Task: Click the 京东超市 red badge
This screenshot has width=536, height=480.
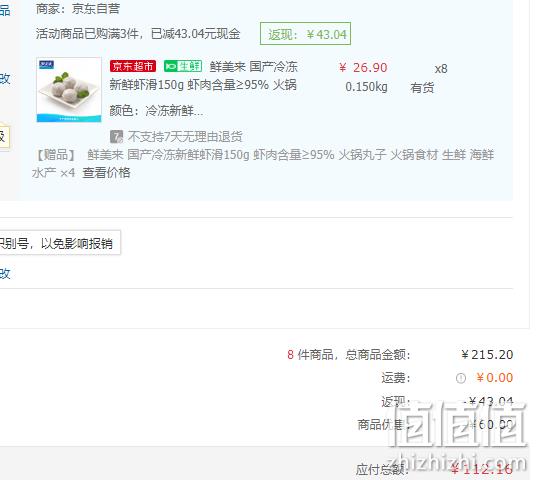Action: point(133,66)
